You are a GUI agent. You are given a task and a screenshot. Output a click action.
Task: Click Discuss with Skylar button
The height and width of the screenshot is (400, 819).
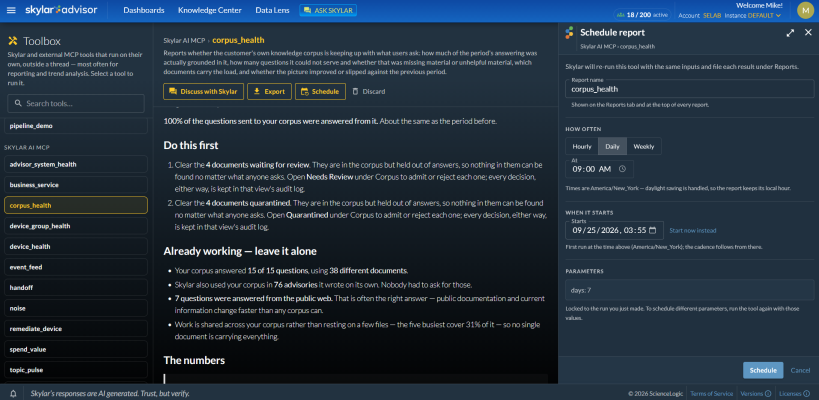click(x=203, y=91)
